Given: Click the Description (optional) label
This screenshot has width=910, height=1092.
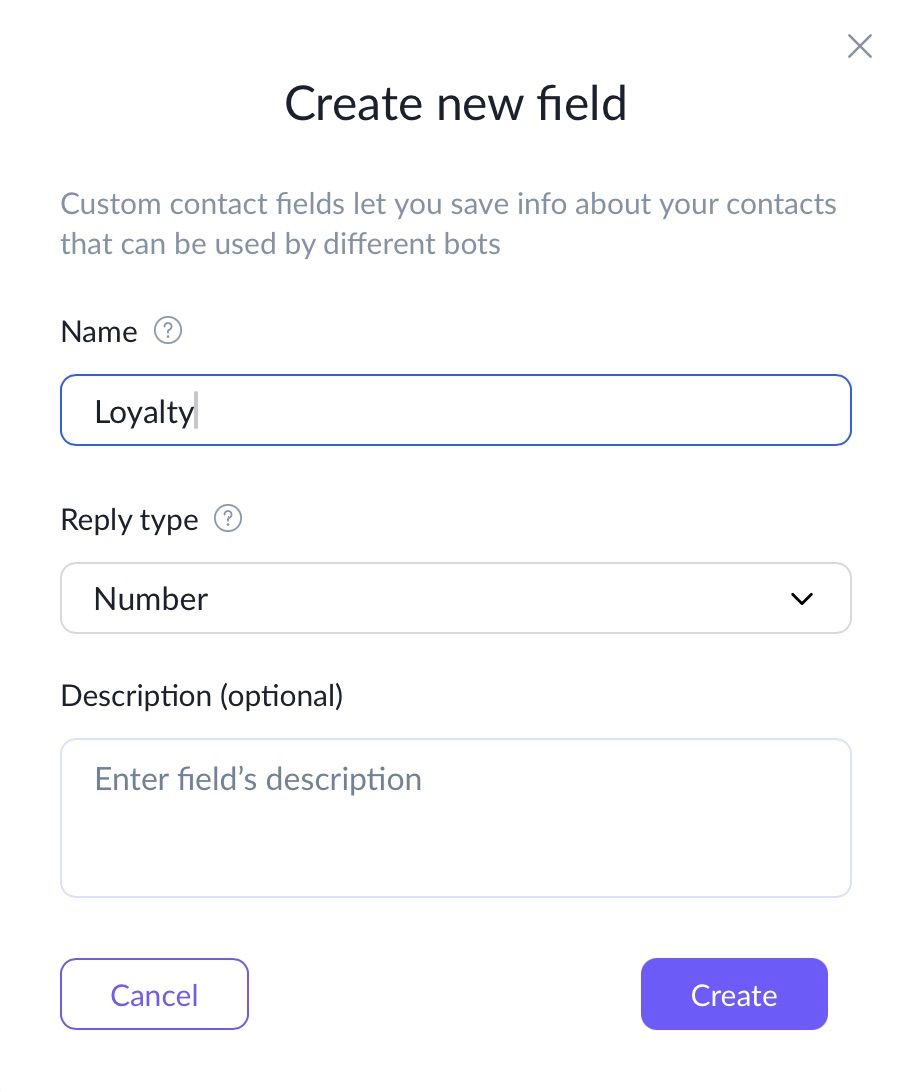Looking at the screenshot, I should (x=202, y=695).
